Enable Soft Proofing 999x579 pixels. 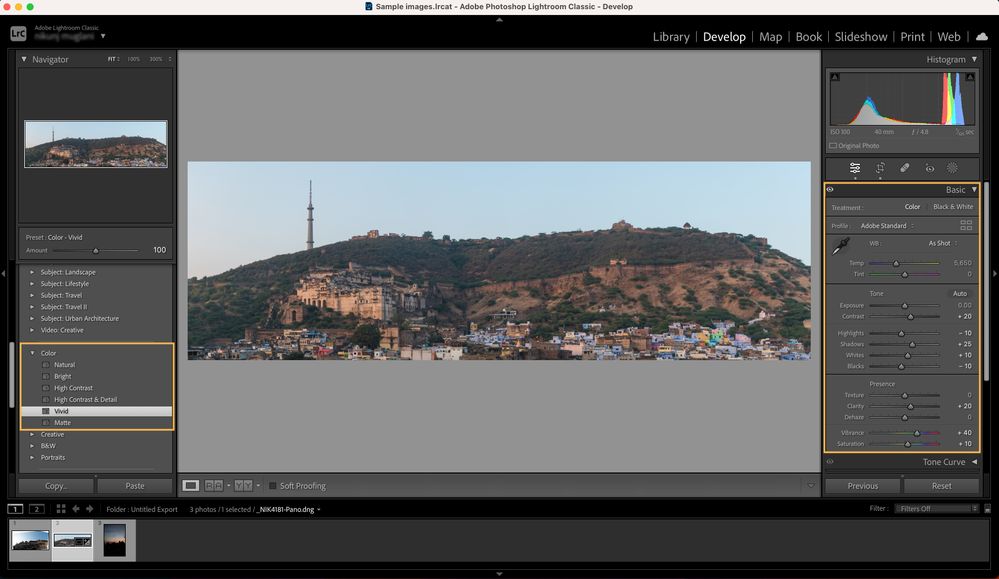273,485
